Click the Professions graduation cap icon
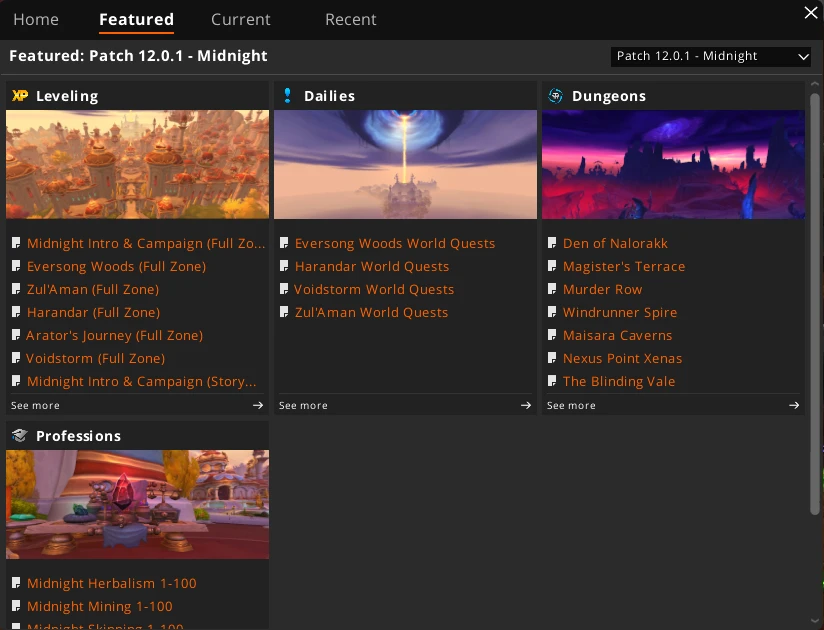 click(19, 436)
